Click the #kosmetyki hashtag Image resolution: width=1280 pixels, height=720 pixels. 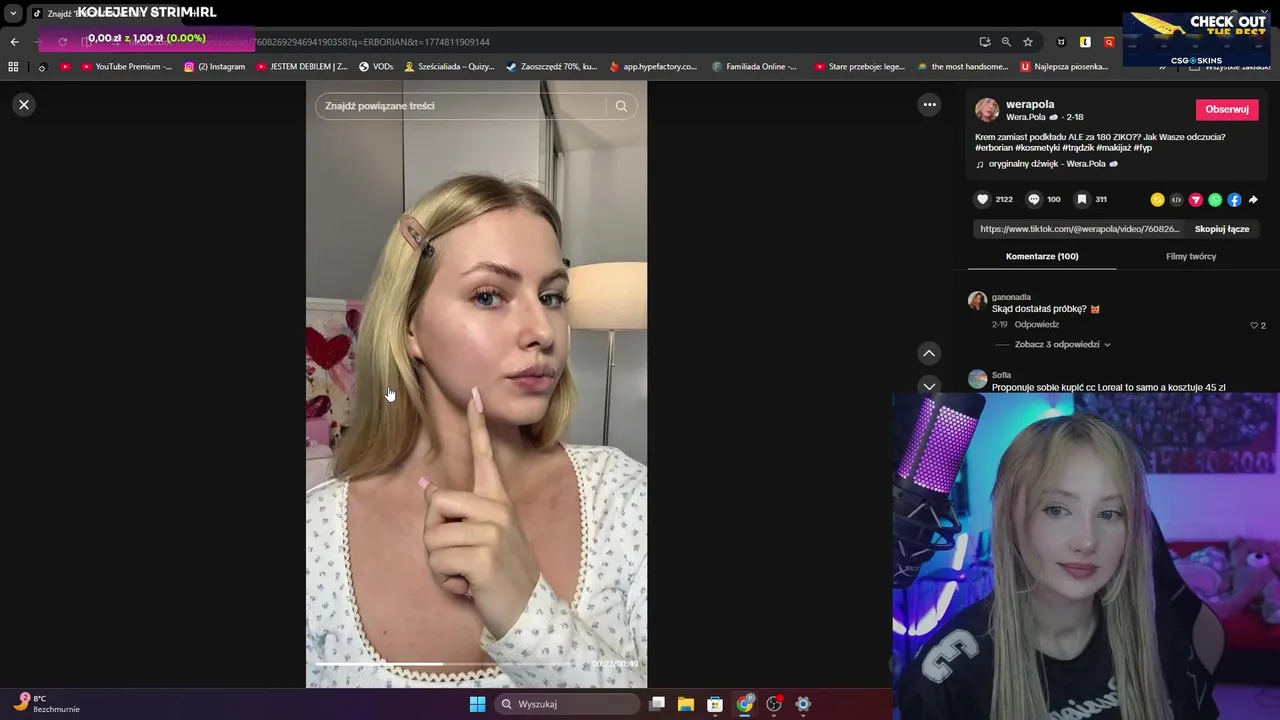(1036, 148)
